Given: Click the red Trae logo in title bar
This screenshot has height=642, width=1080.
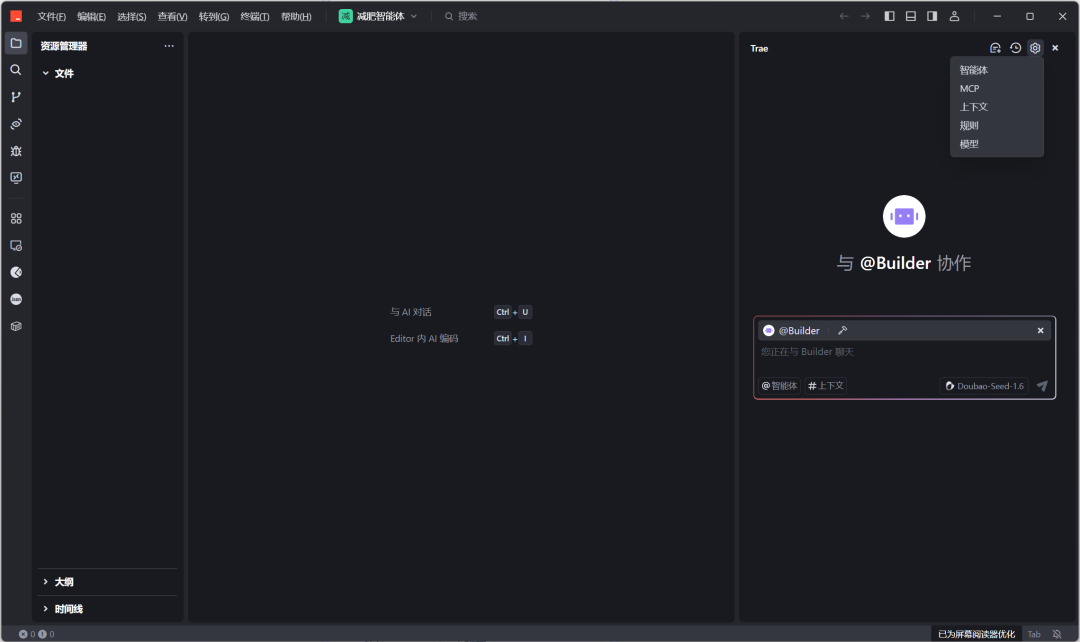Looking at the screenshot, I should [16, 16].
